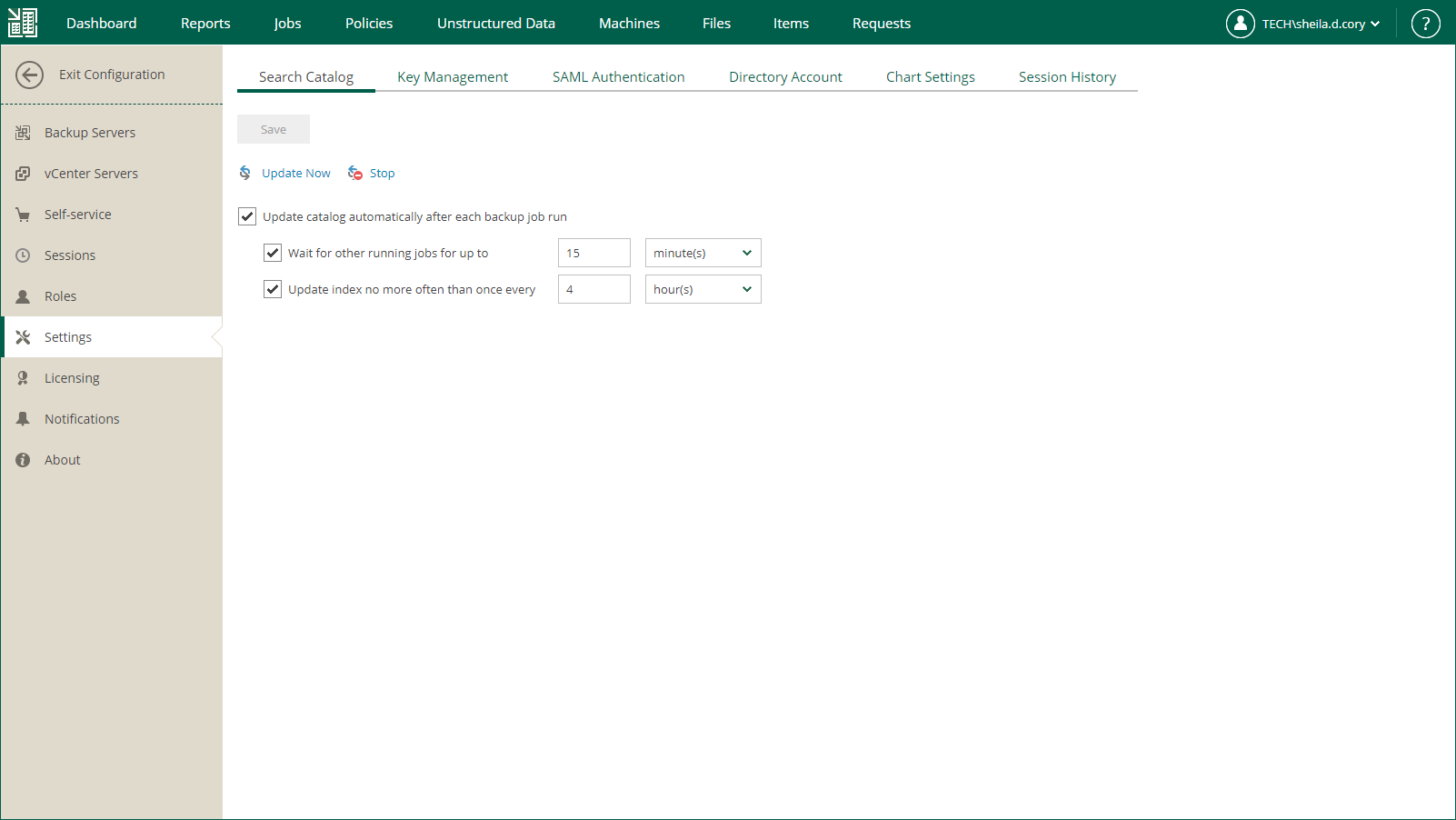The height and width of the screenshot is (820, 1456).
Task: Open the Directory Account tab
Action: coord(785,77)
